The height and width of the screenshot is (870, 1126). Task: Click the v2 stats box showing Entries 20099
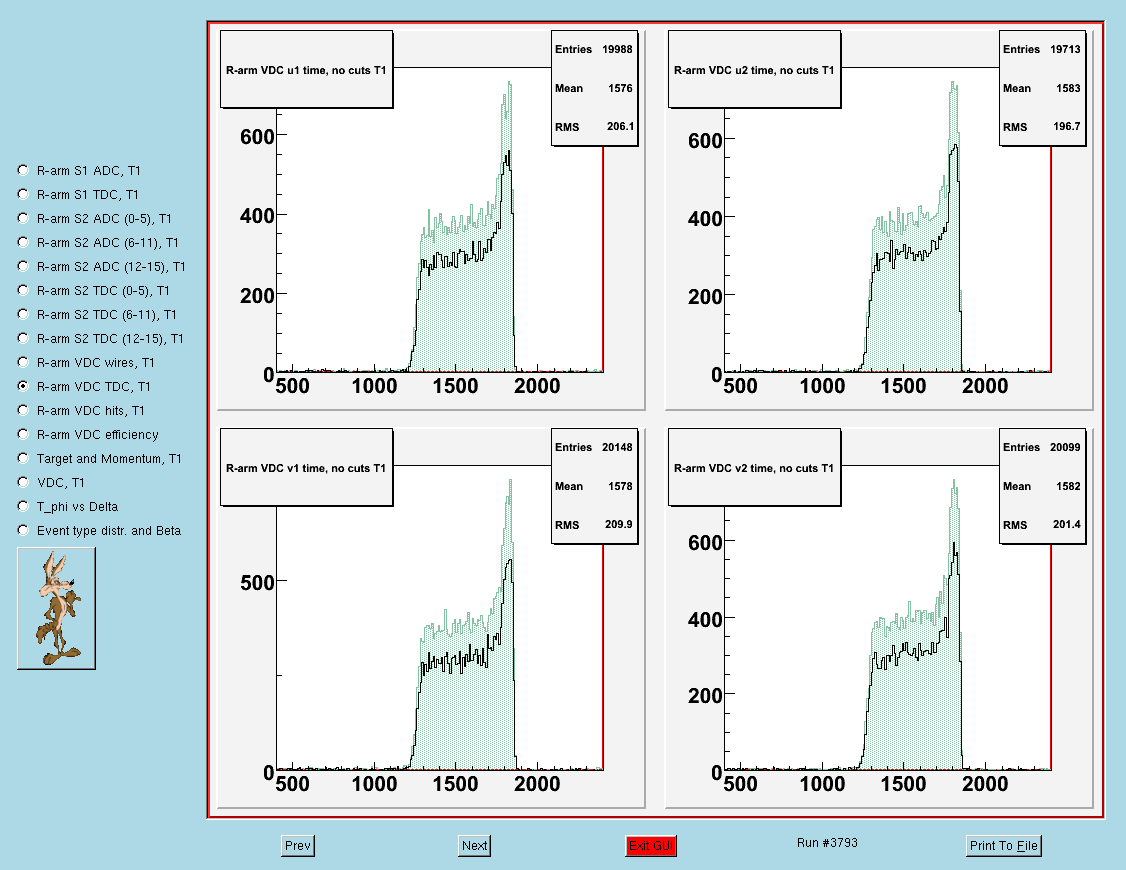coord(1042,486)
